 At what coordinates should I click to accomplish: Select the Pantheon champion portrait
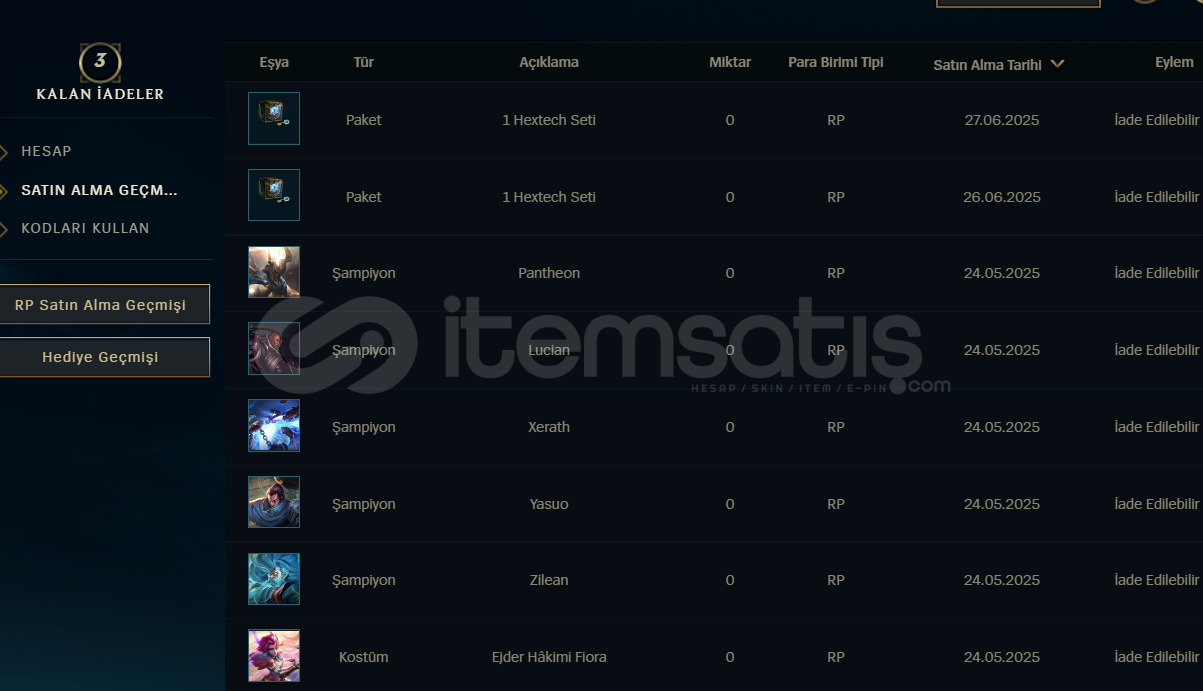(274, 272)
